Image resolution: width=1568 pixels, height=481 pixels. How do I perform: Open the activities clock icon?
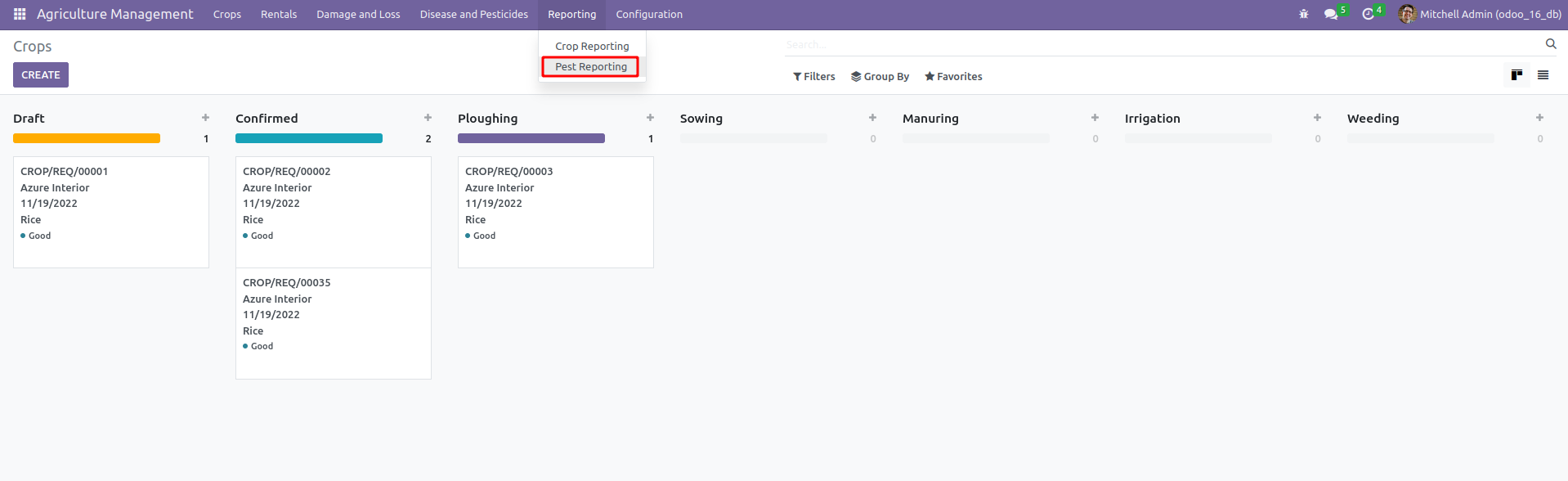pos(1368,14)
